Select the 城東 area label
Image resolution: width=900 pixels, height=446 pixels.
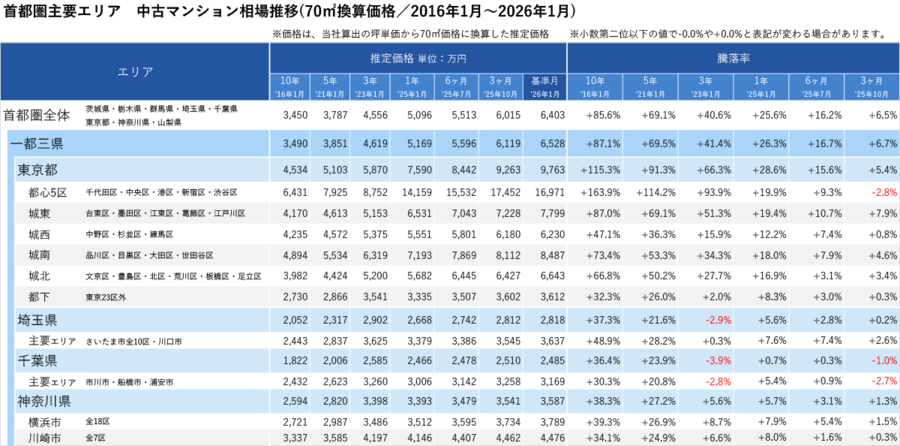[40, 212]
